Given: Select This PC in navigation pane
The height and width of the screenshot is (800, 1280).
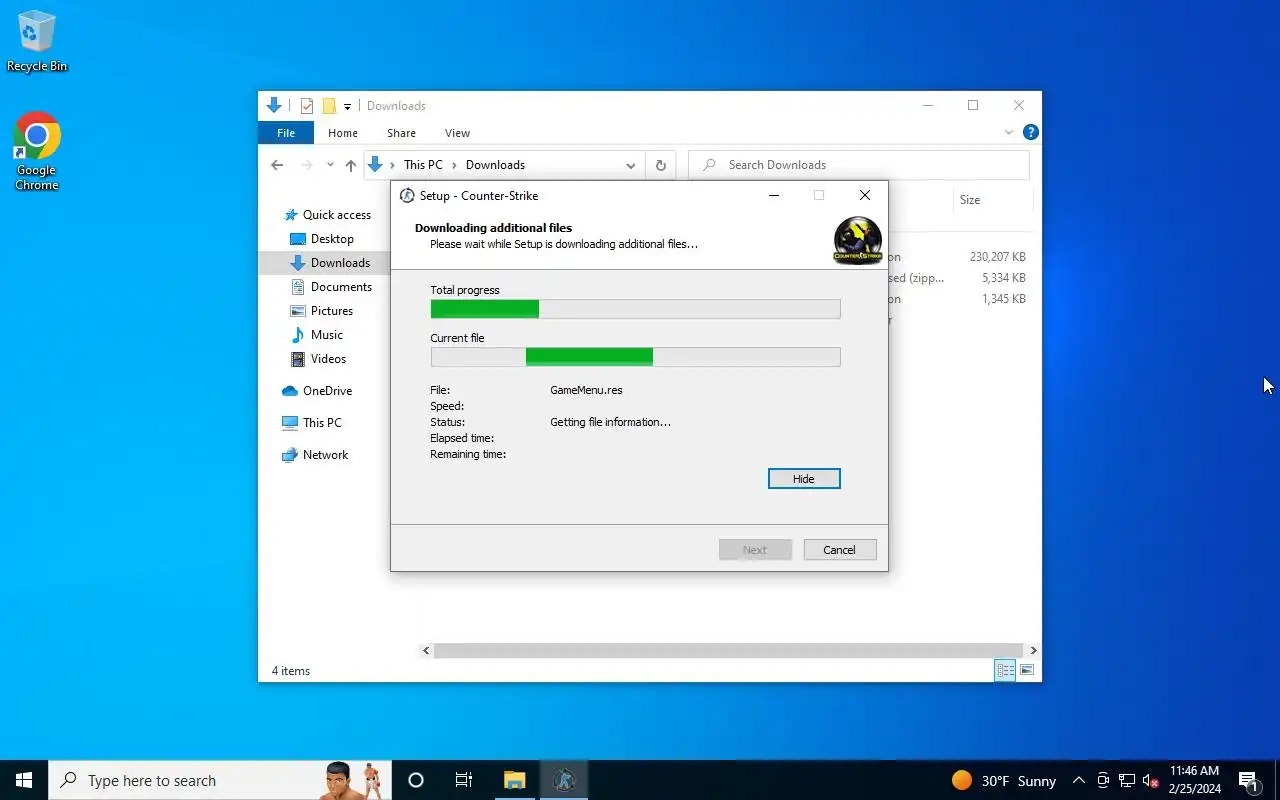Looking at the screenshot, I should [x=312, y=423].
